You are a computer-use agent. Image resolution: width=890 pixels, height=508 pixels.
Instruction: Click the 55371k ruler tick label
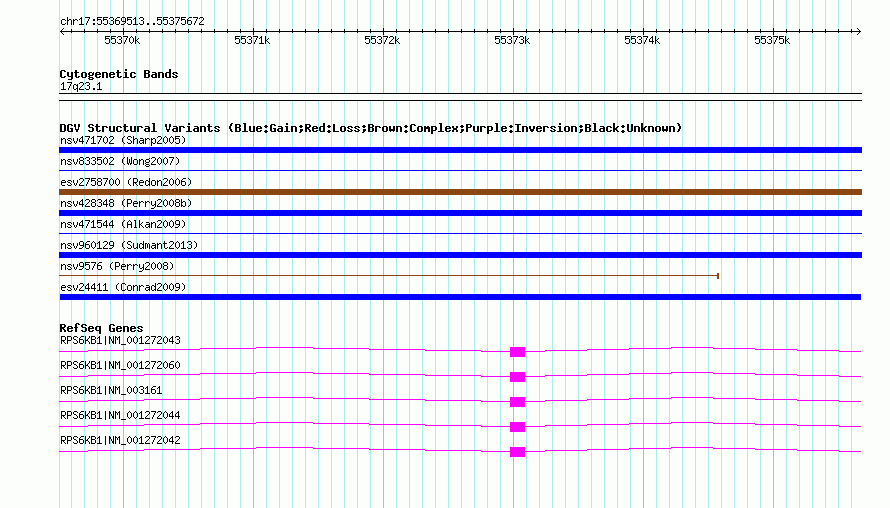pos(252,40)
